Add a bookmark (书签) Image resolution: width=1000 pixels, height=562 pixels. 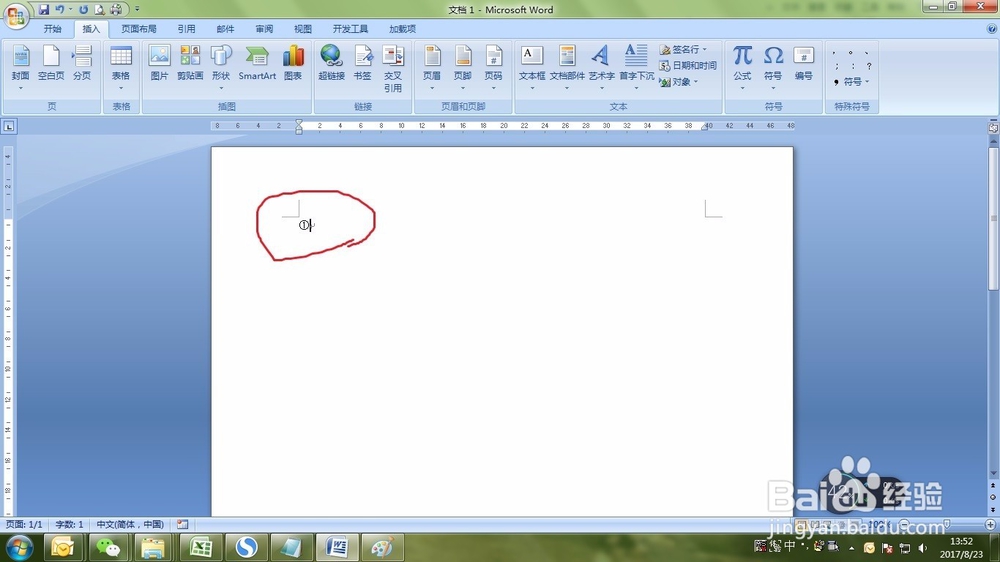click(362, 64)
